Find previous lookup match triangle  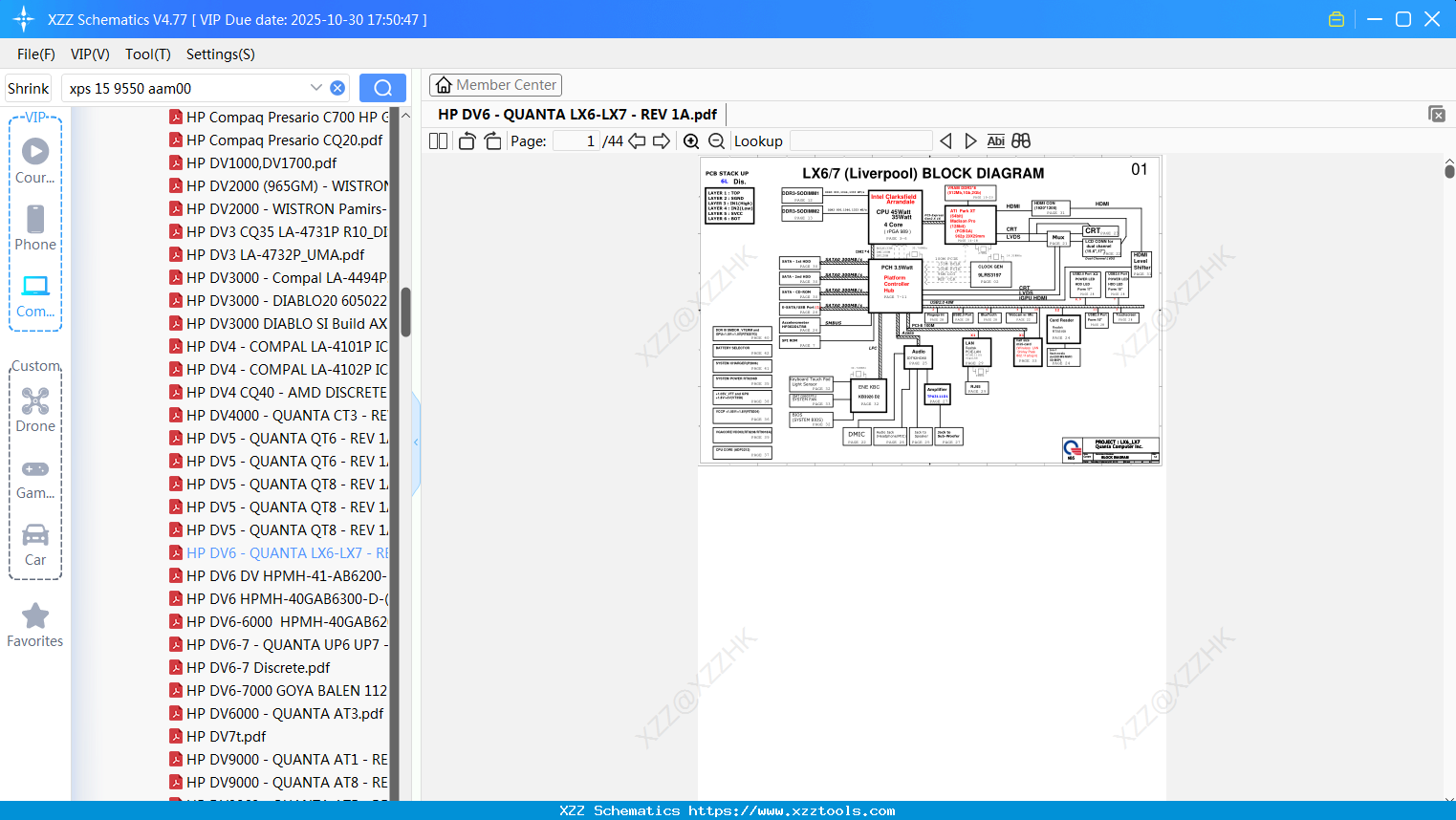pyautogui.click(x=945, y=141)
